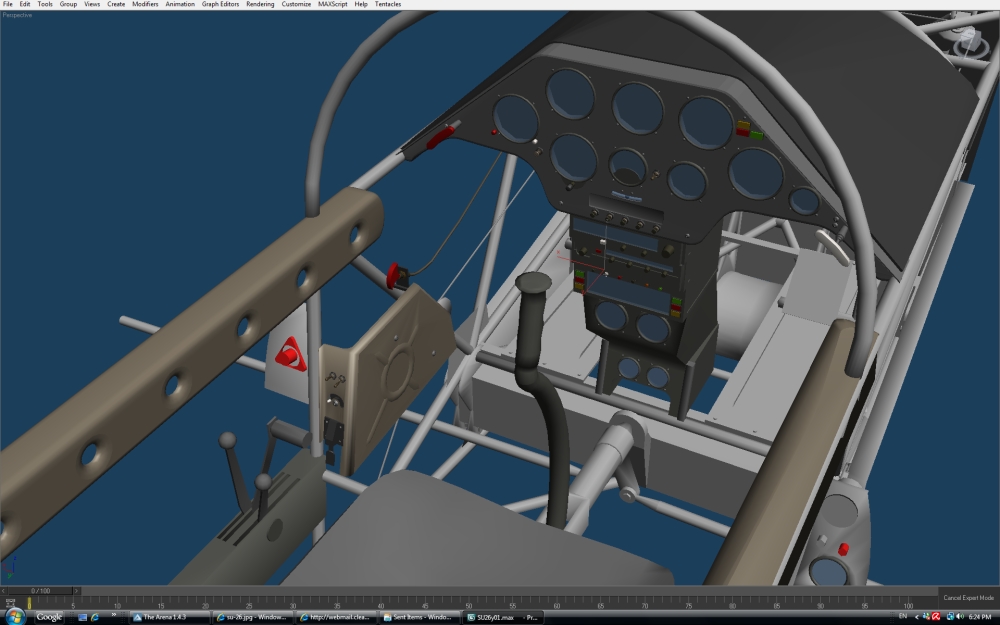The image size is (1000, 625).
Task: Click the EN language bar indicator
Action: click(902, 616)
